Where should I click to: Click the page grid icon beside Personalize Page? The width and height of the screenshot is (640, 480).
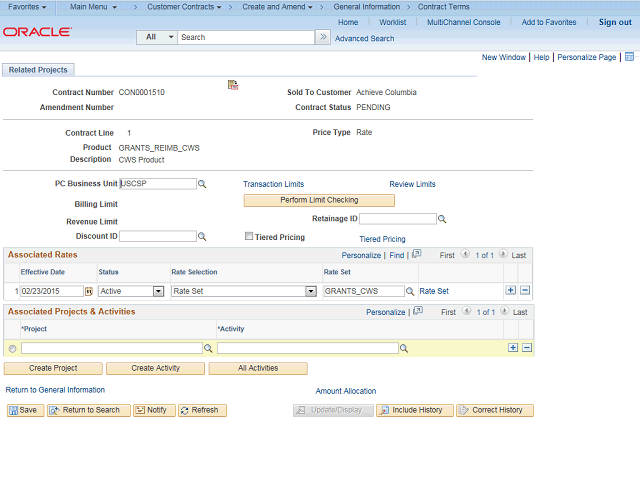[x=629, y=57]
